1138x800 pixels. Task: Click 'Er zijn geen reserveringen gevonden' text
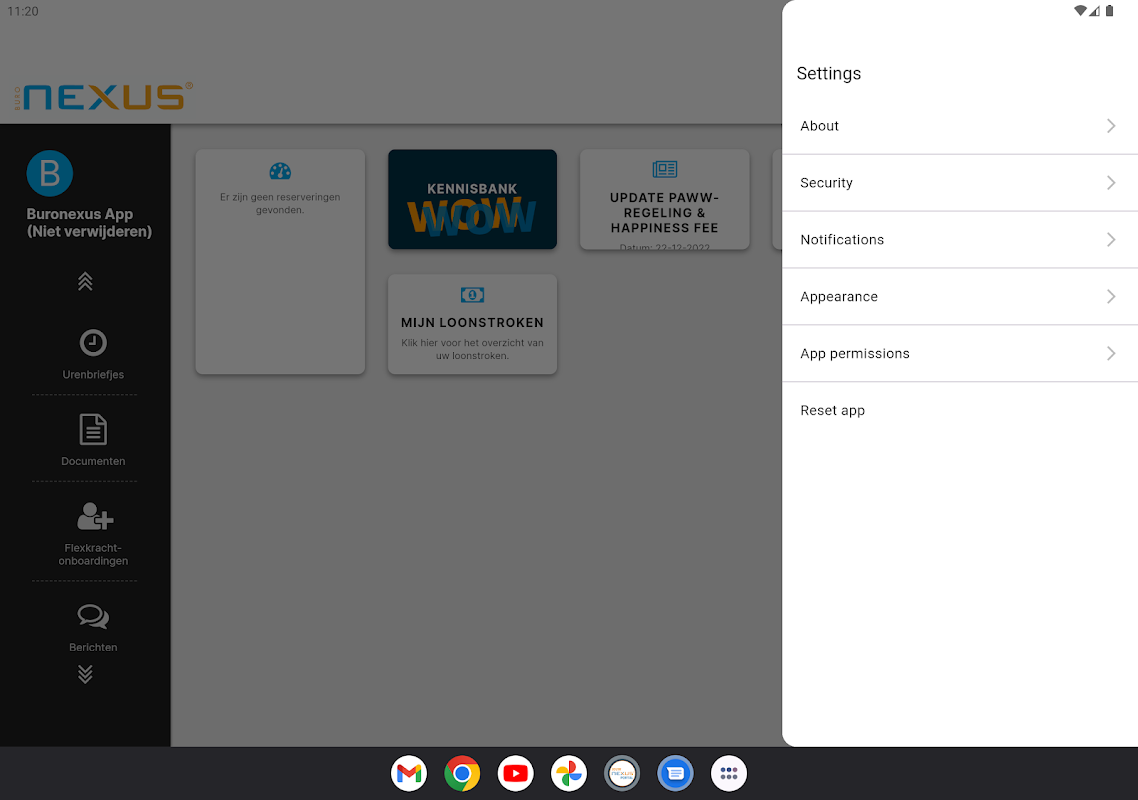[280, 203]
